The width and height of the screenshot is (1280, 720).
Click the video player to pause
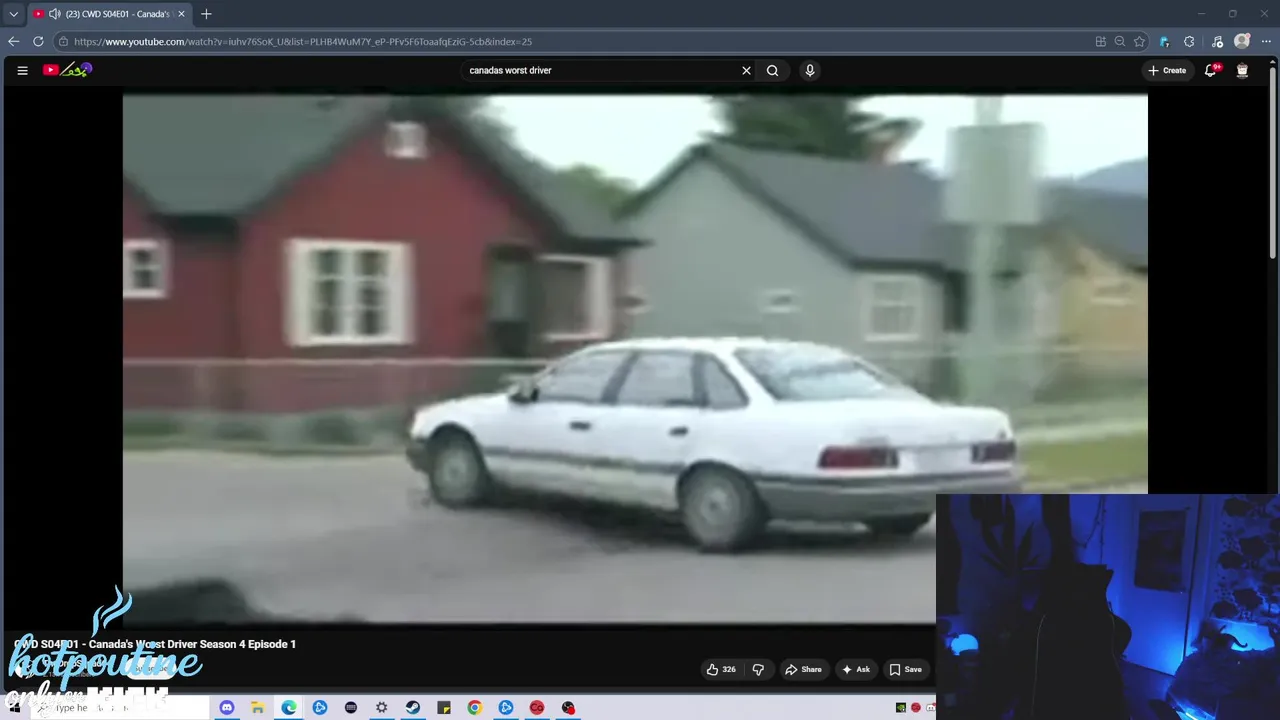(635, 358)
